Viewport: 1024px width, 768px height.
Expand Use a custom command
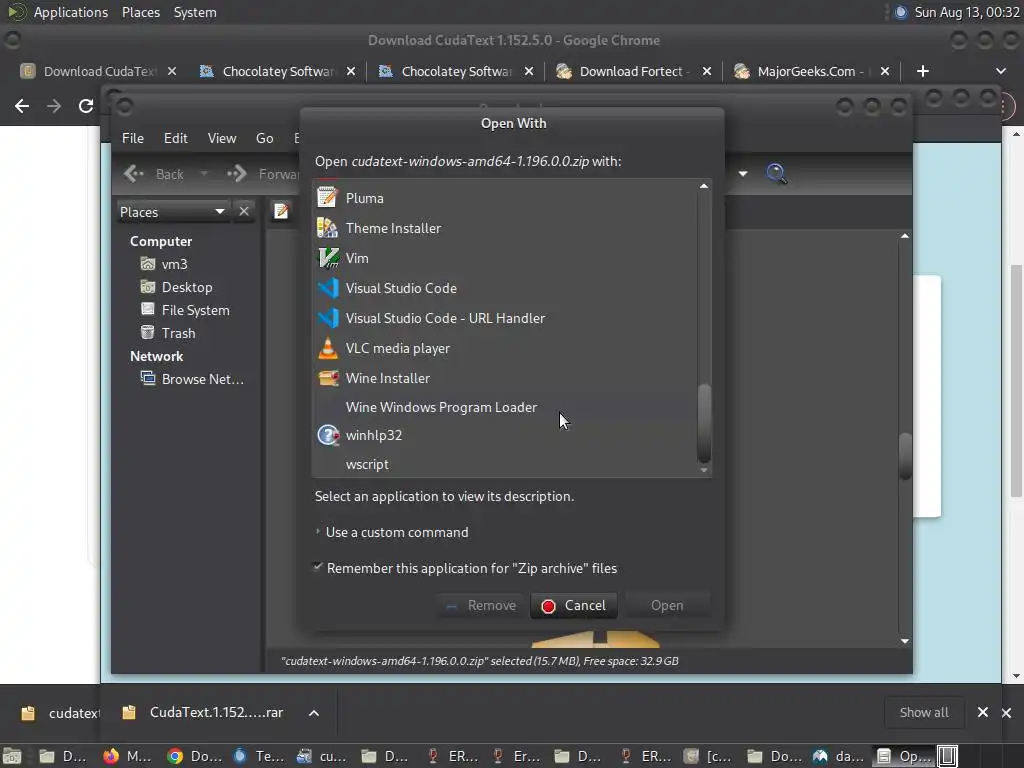(x=392, y=532)
